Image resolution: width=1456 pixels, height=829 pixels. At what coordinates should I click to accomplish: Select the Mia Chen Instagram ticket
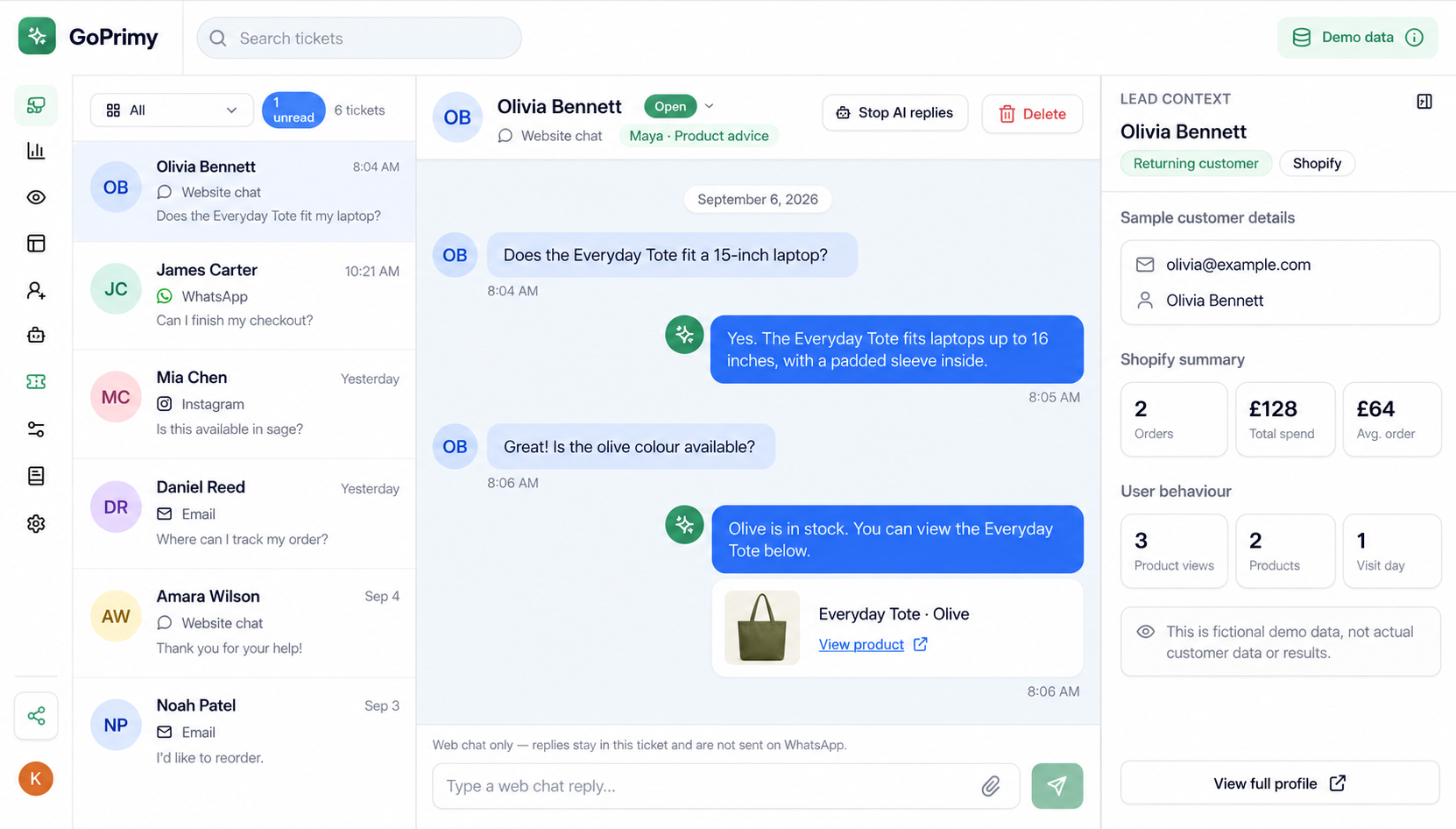[x=244, y=403]
